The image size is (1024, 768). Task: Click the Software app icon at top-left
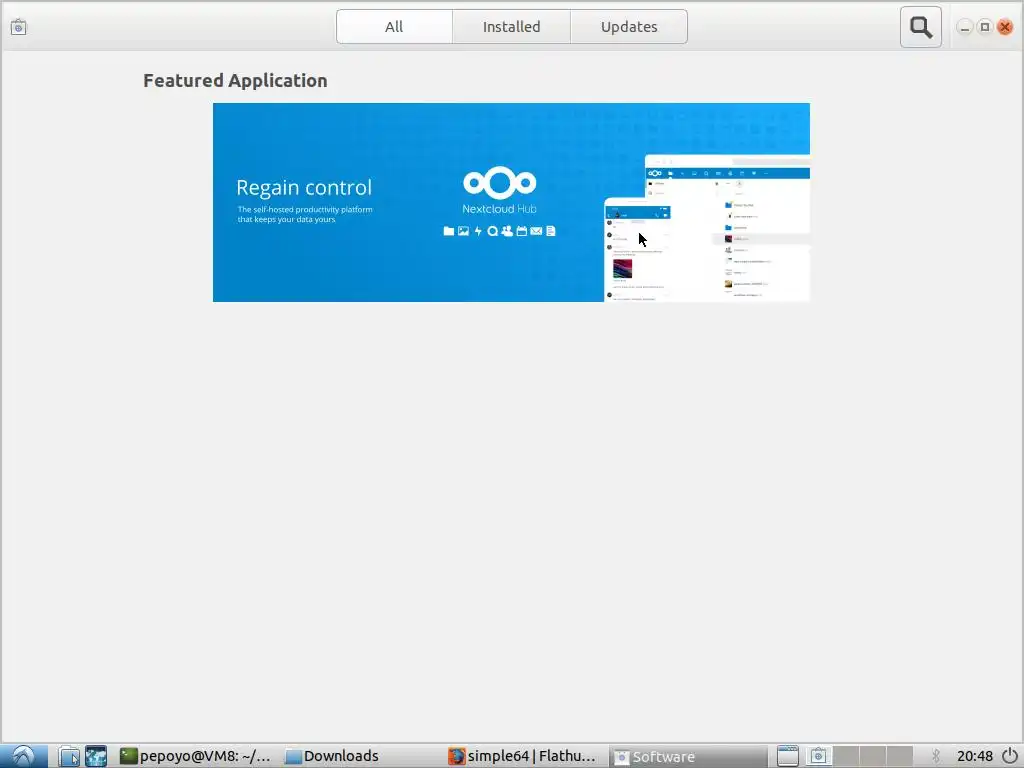(x=18, y=27)
